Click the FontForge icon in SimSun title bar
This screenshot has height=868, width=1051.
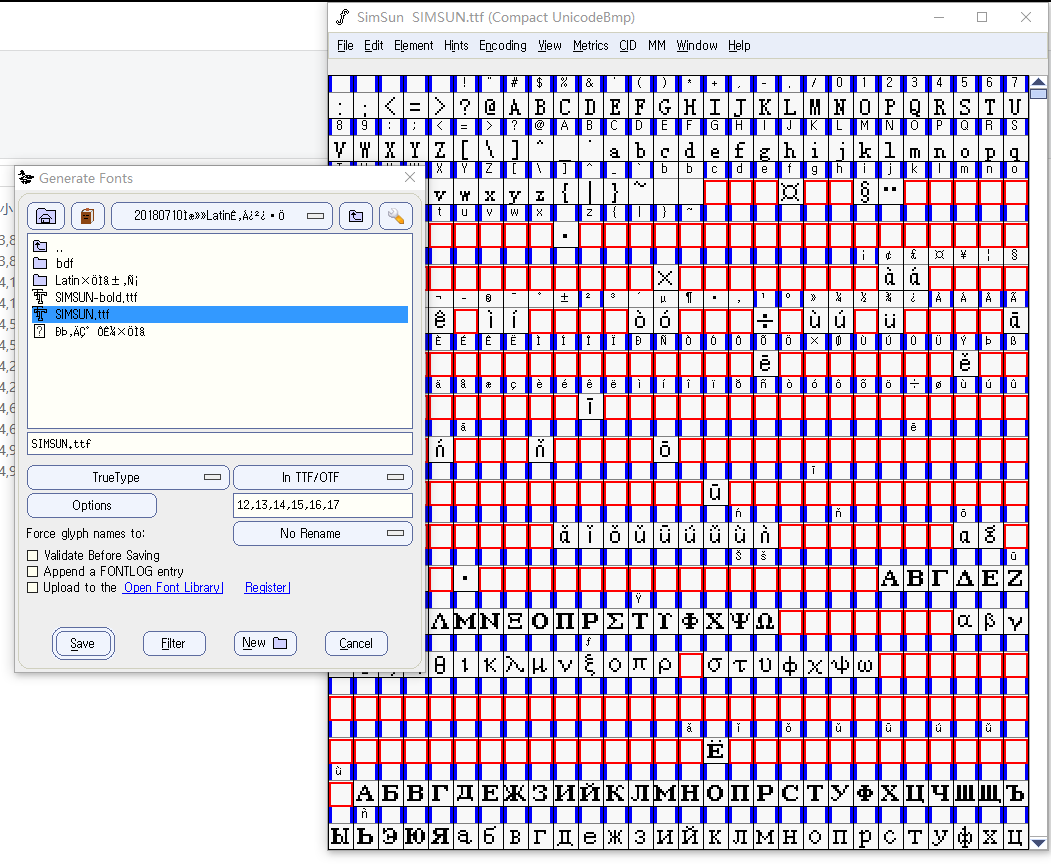coord(343,17)
